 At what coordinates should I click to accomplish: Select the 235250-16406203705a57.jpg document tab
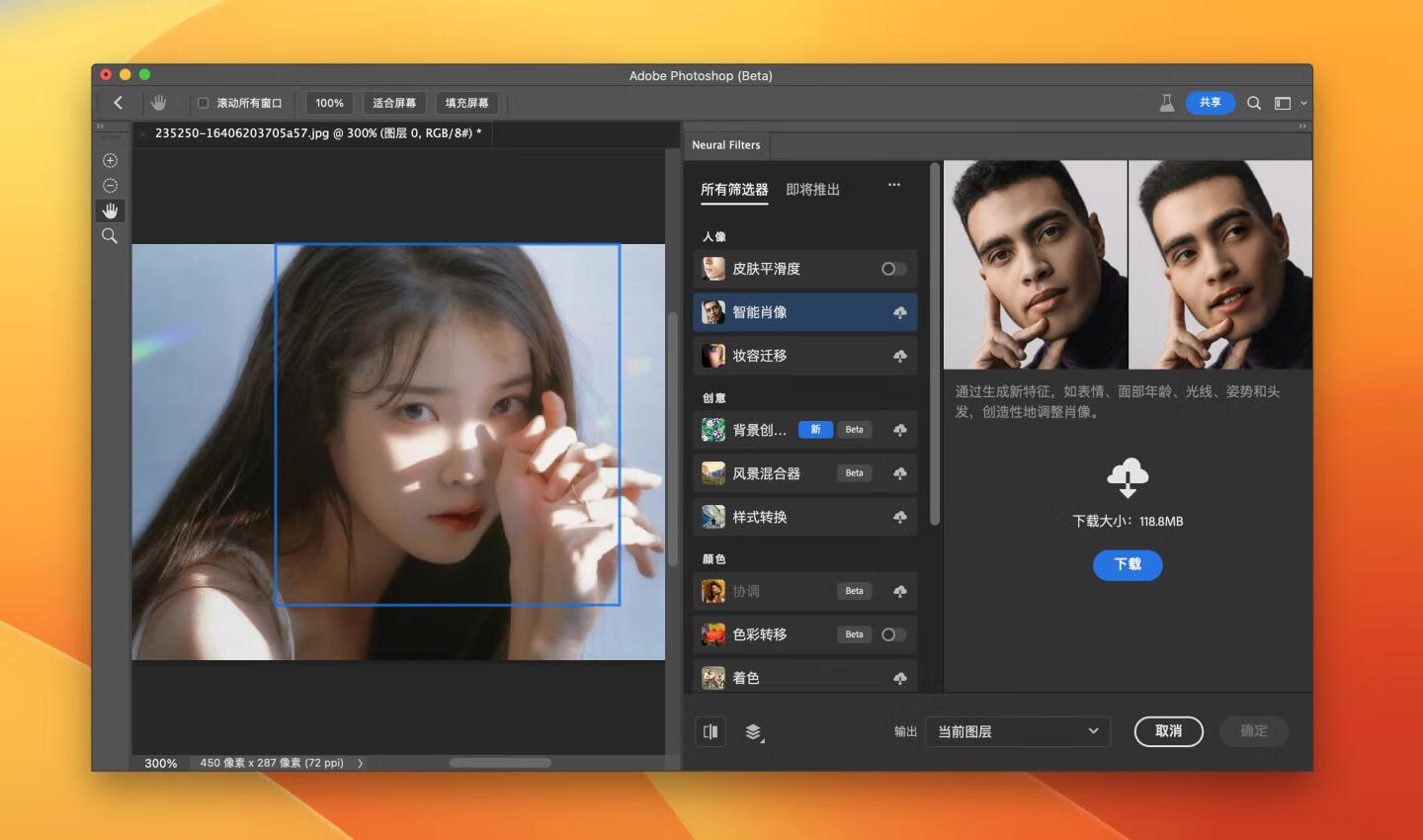(318, 133)
